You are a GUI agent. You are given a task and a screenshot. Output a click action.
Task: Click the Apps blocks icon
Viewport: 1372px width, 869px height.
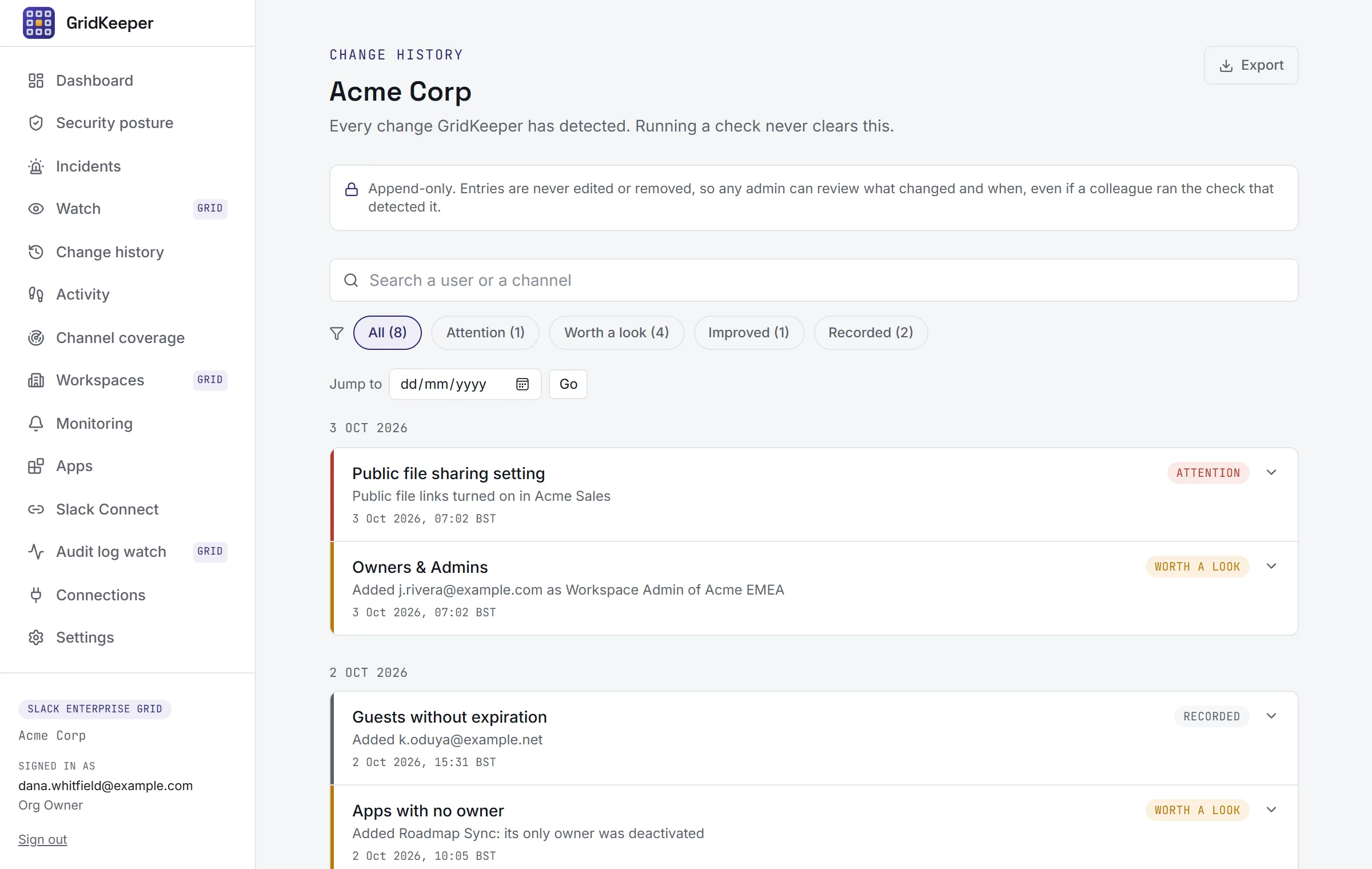pyautogui.click(x=36, y=466)
